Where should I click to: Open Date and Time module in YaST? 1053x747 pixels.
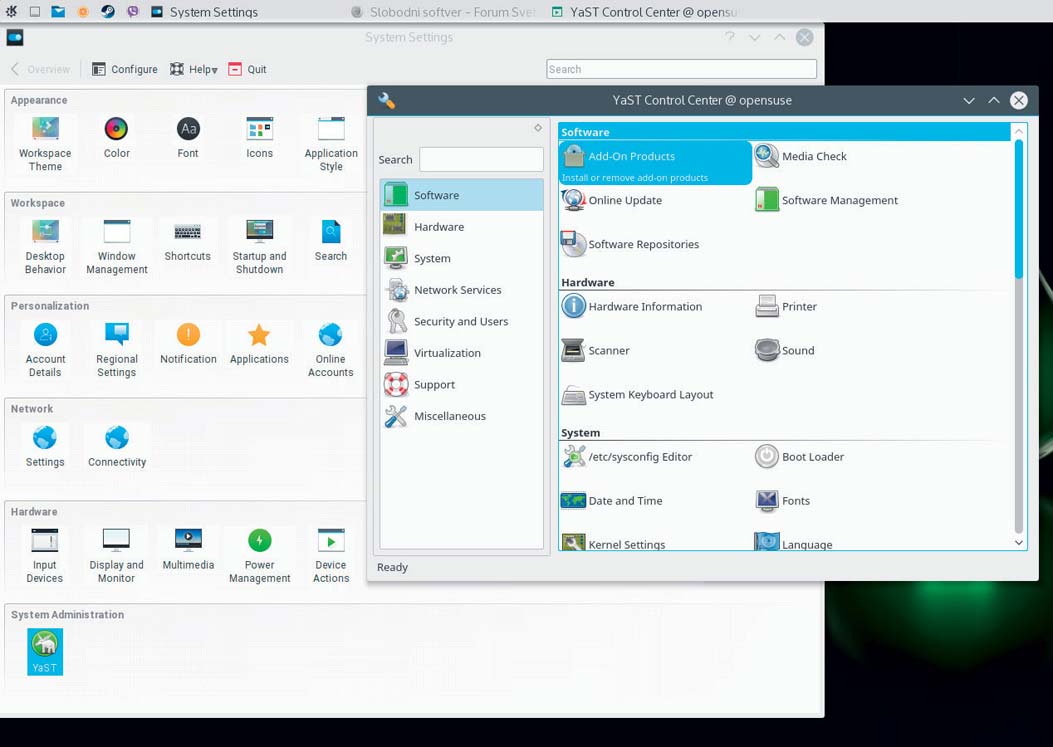[x=612, y=501]
